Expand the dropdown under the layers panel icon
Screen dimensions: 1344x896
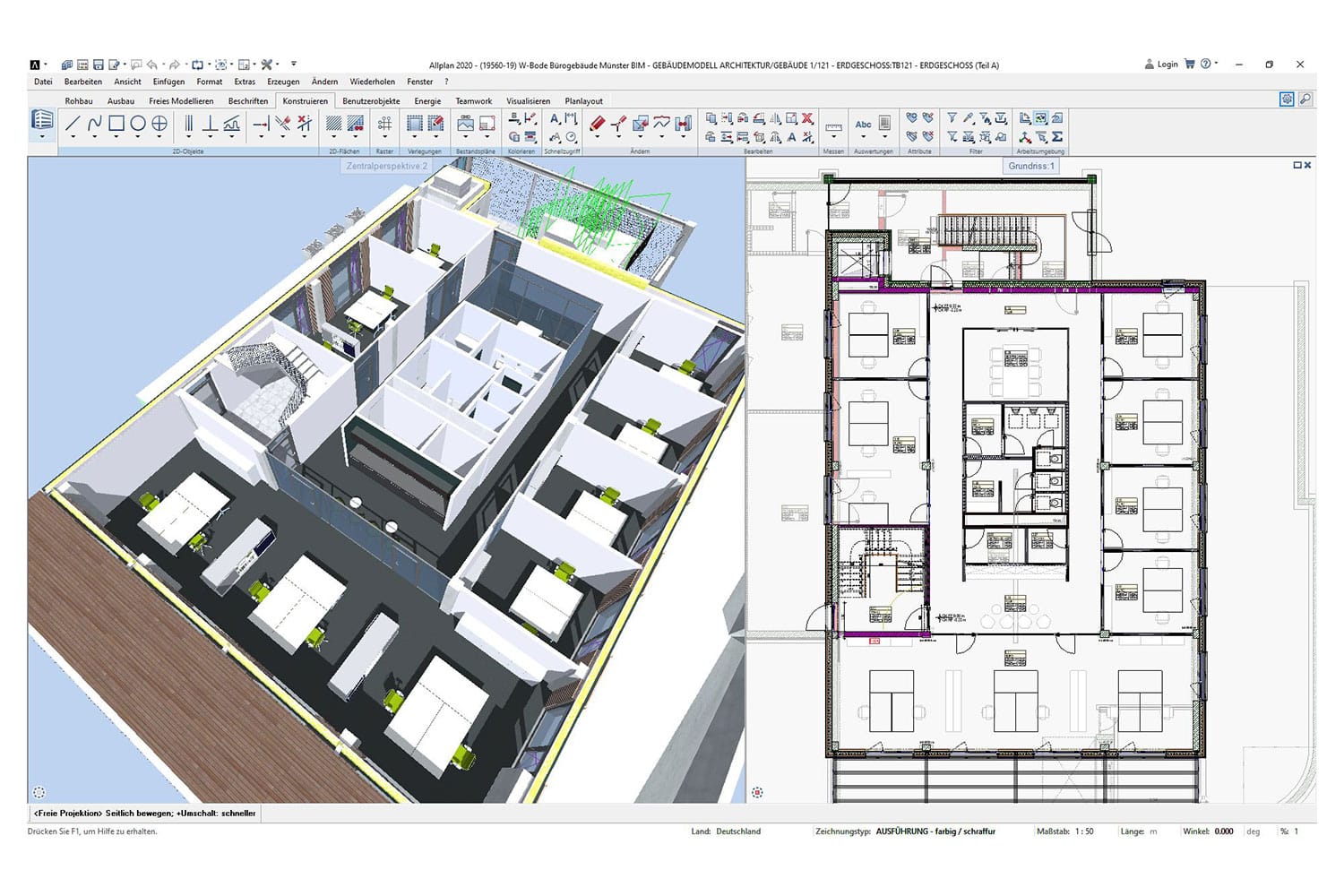click(x=42, y=138)
